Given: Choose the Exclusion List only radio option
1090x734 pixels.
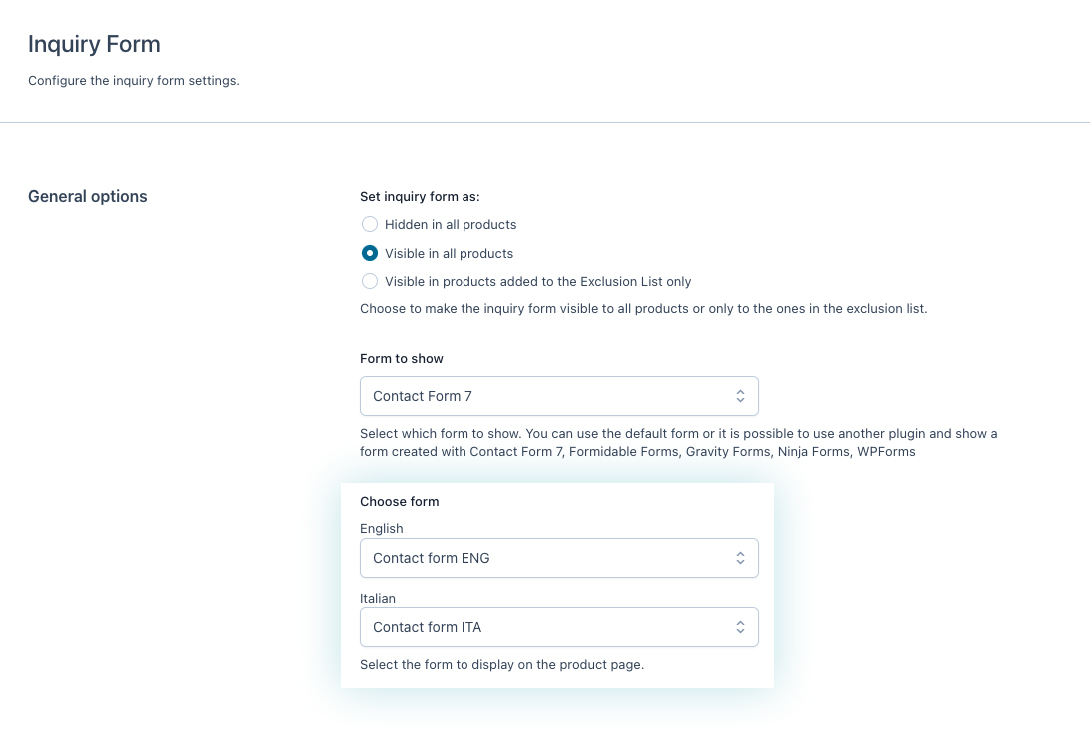Looking at the screenshot, I should 370,282.
